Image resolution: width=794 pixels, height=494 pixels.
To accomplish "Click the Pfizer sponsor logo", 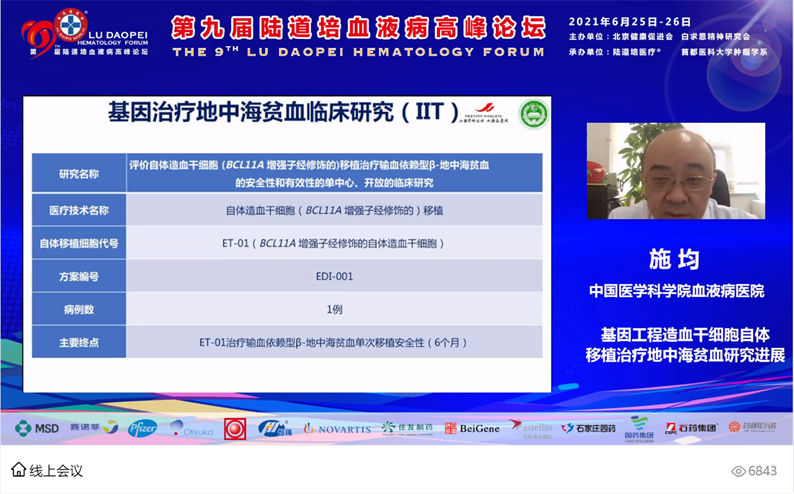I will click(x=142, y=428).
